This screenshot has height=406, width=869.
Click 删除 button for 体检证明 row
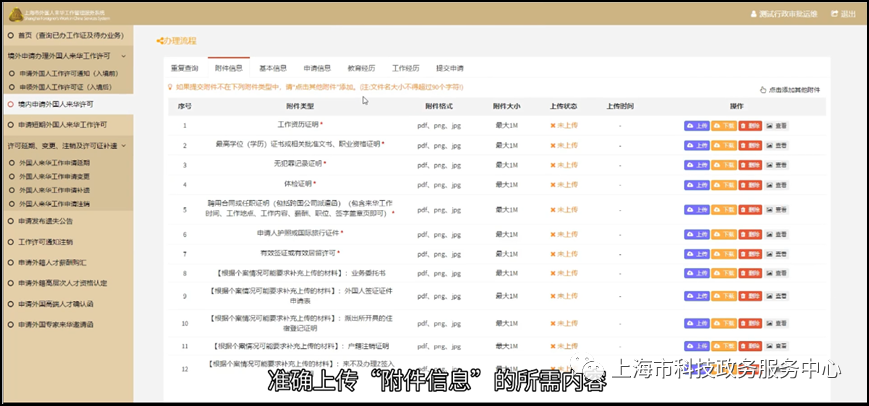point(750,184)
